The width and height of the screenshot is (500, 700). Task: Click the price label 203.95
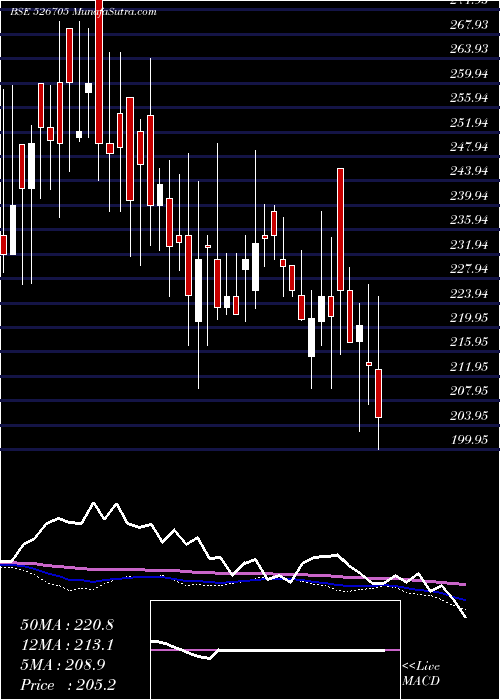tap(469, 416)
